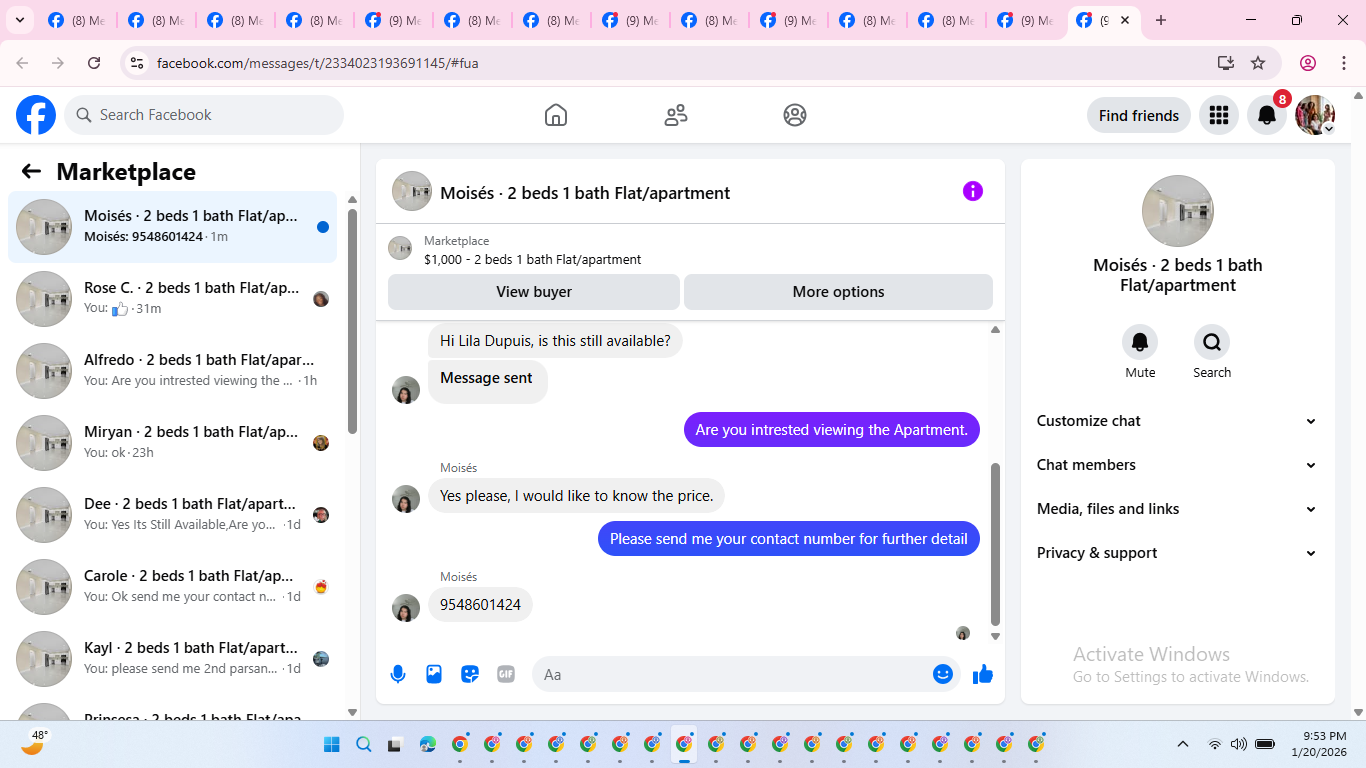Click the install app icon in address bar
This screenshot has width=1366, height=768.
click(1226, 63)
